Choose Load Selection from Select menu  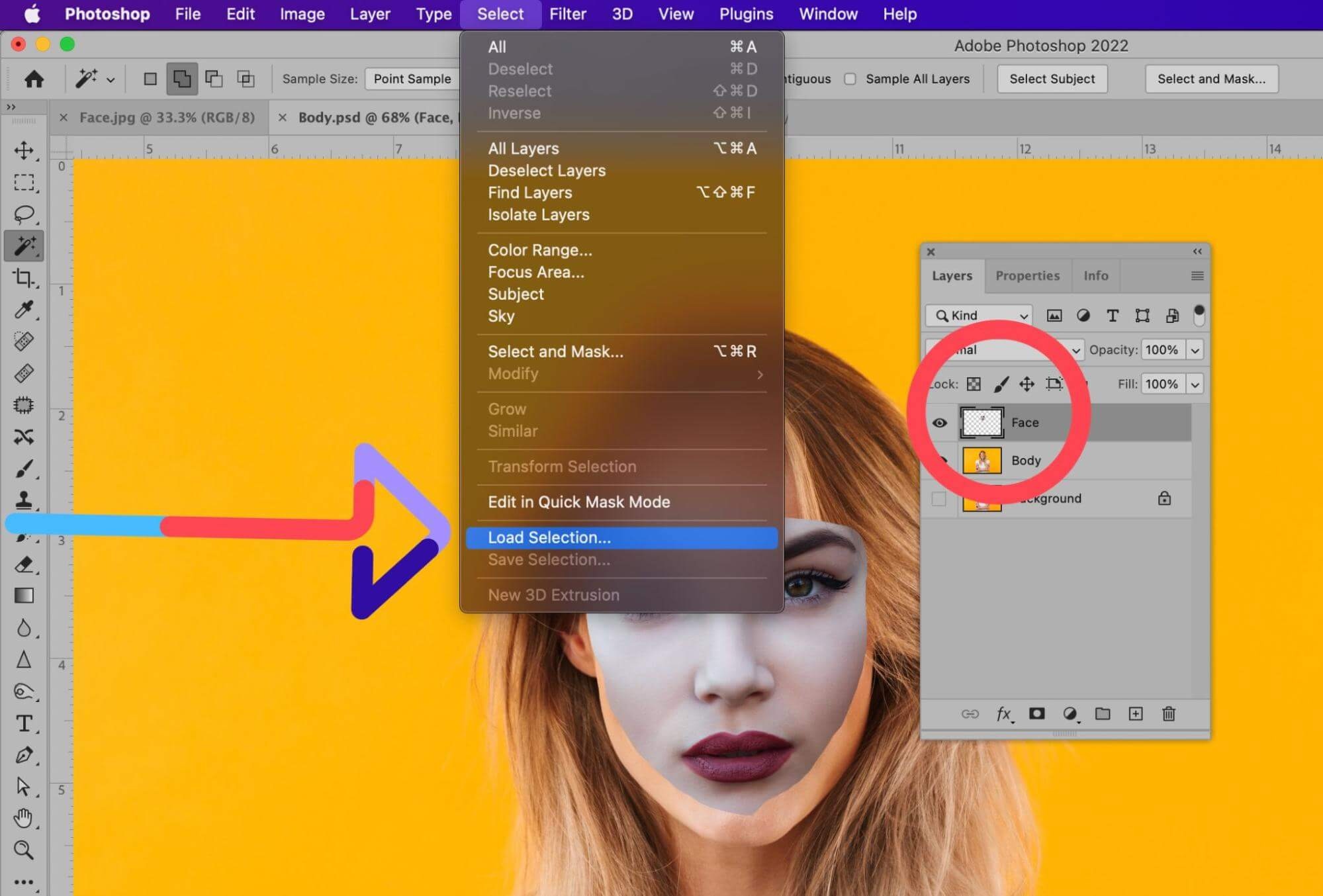549,537
